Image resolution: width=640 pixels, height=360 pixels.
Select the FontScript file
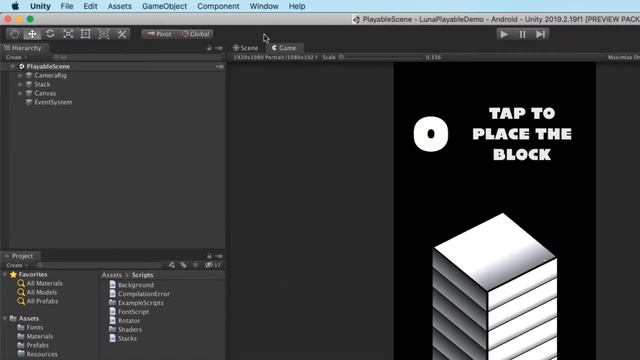click(129, 312)
